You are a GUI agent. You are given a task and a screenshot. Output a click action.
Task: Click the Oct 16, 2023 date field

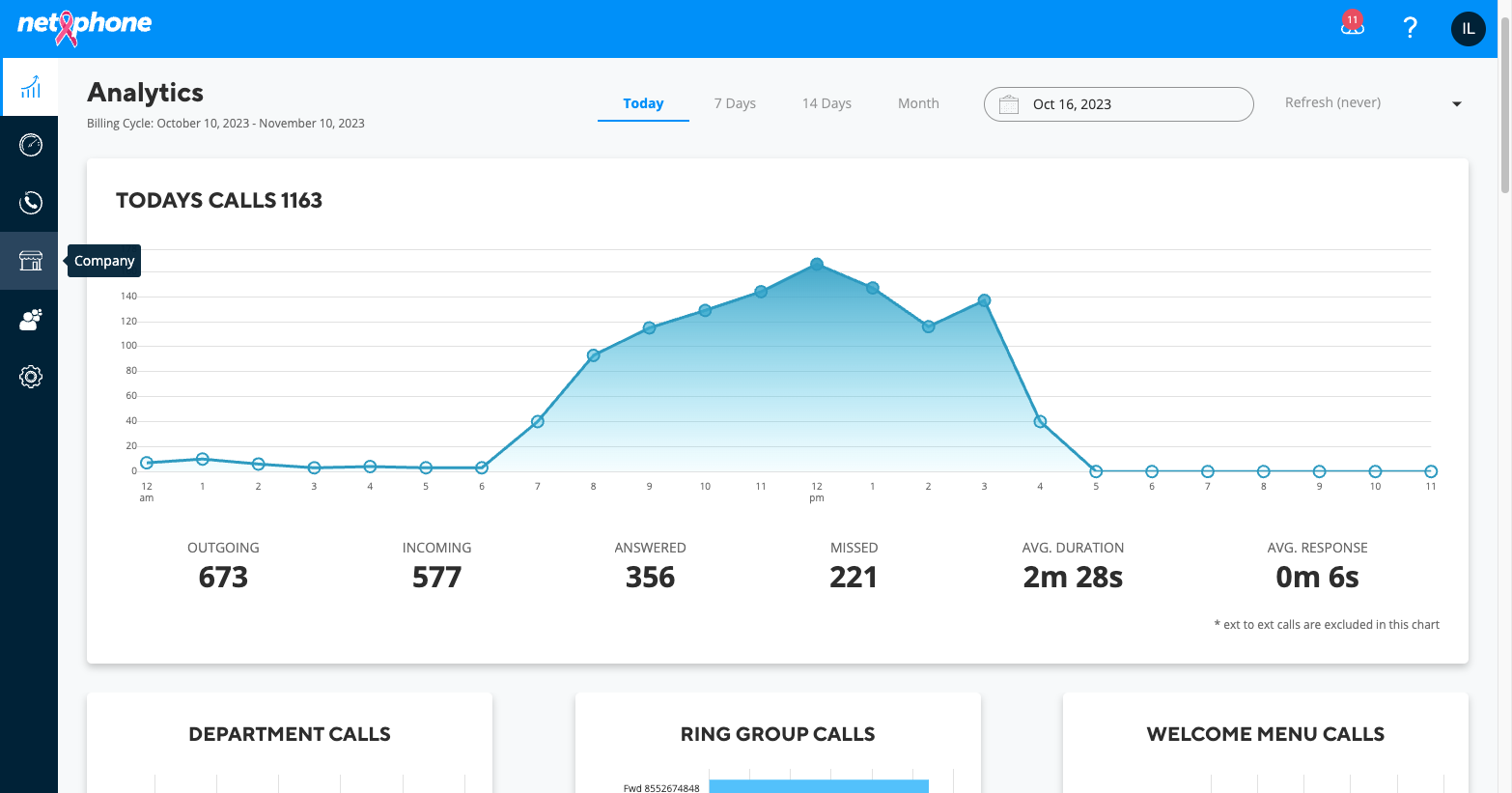tap(1118, 104)
